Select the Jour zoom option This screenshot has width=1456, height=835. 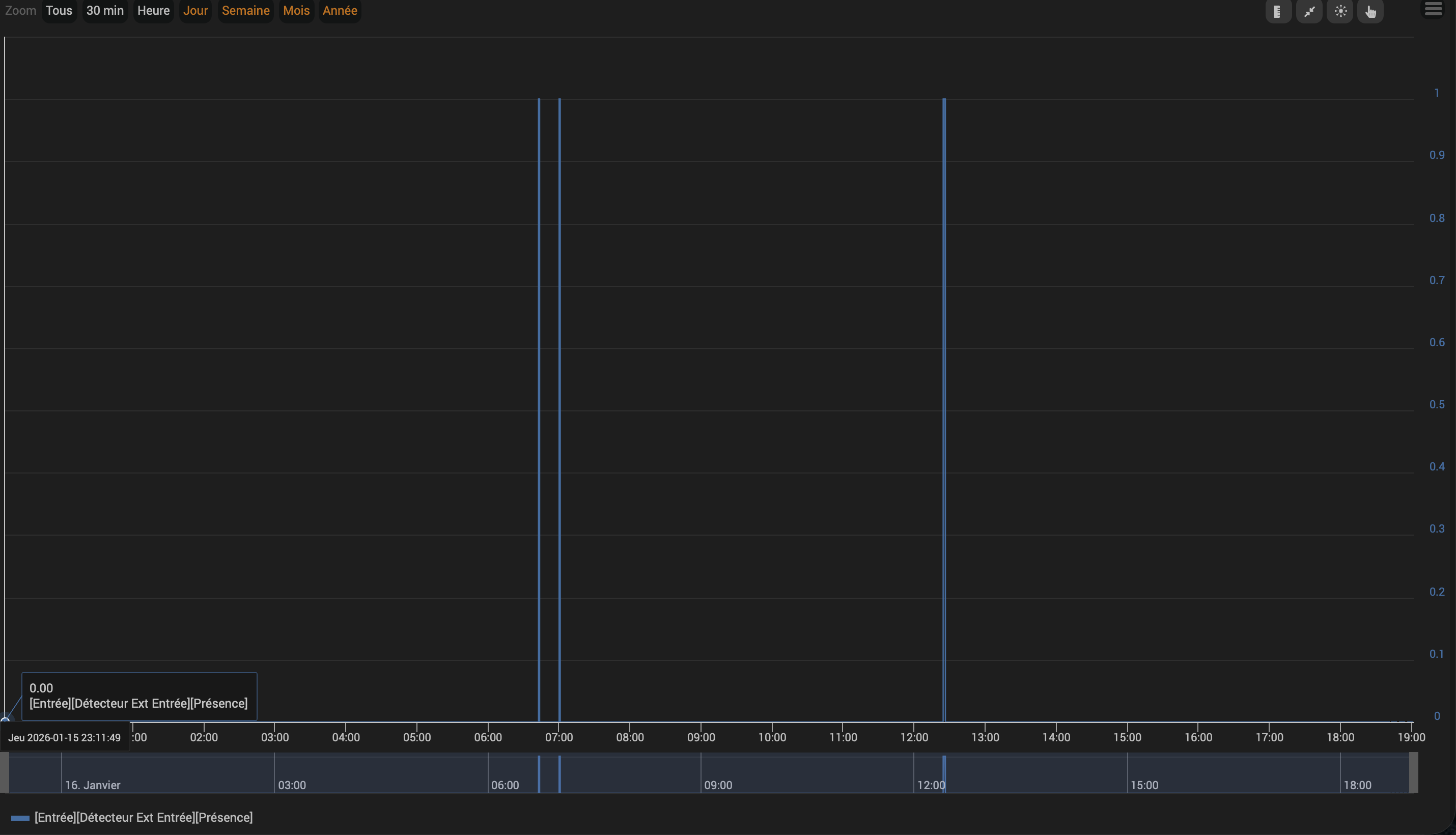click(x=195, y=11)
